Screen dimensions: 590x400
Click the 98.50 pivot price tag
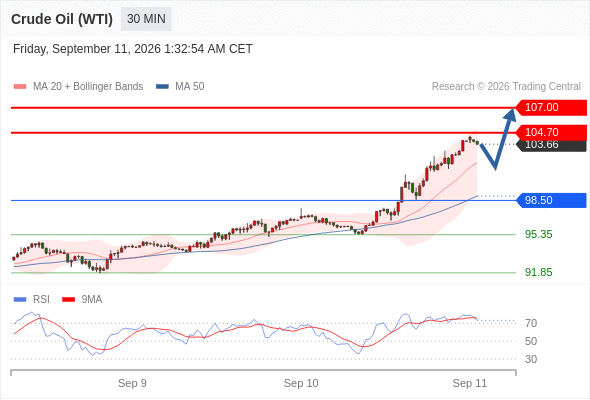[551, 200]
